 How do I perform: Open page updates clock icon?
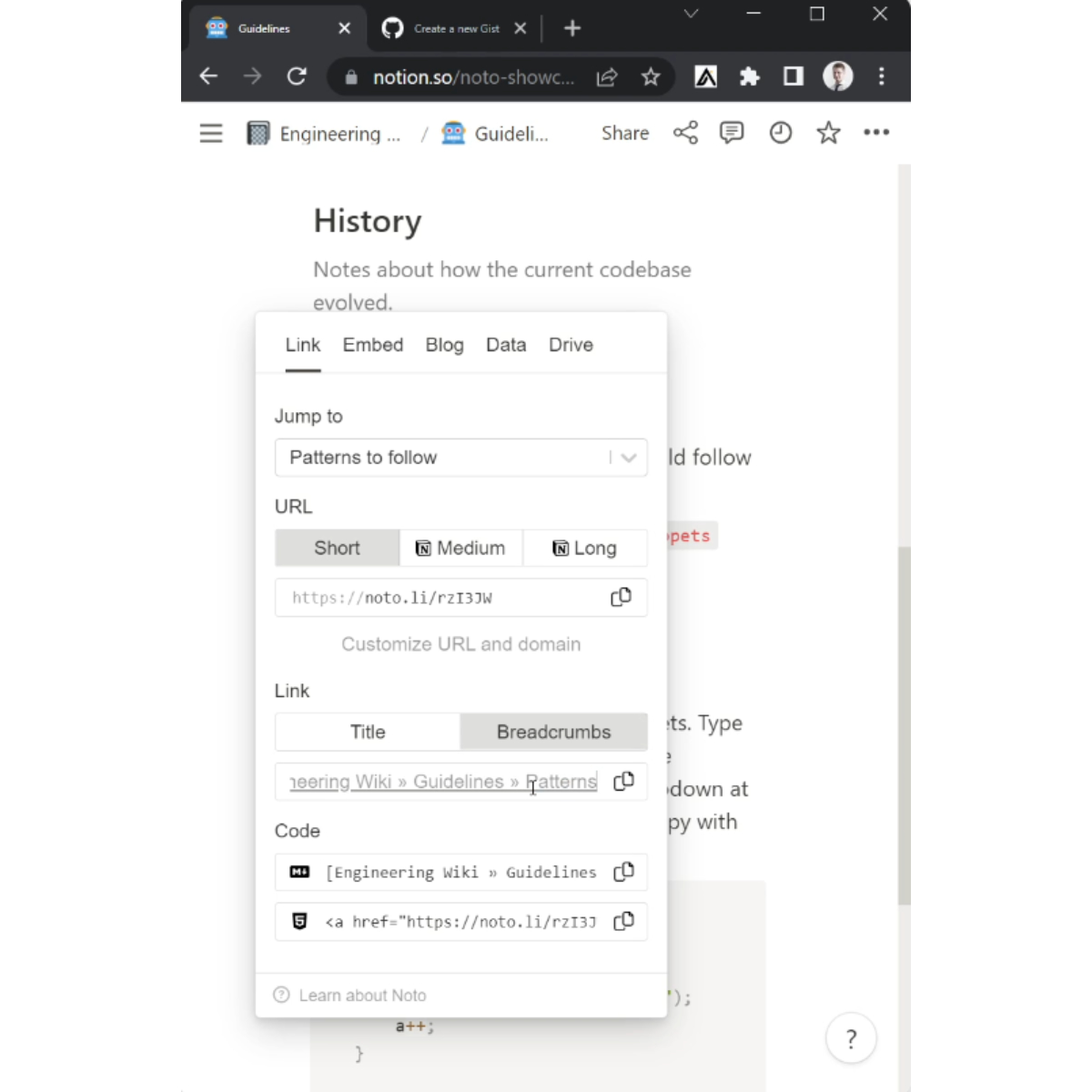(x=781, y=133)
